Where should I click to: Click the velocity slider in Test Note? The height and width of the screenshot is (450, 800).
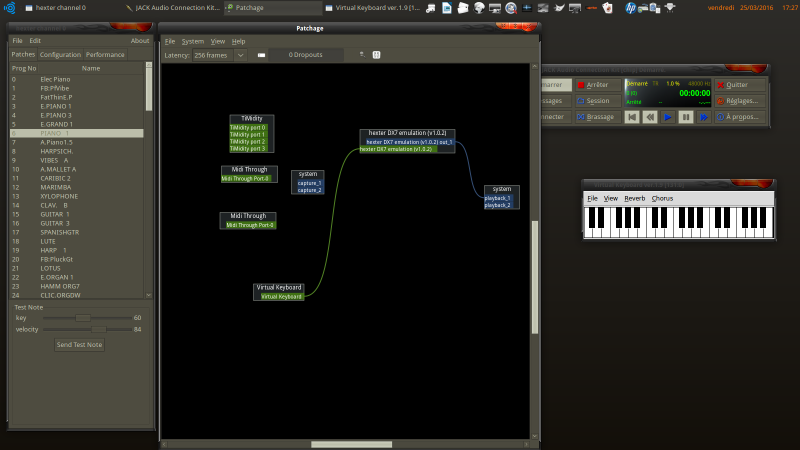coord(98,328)
